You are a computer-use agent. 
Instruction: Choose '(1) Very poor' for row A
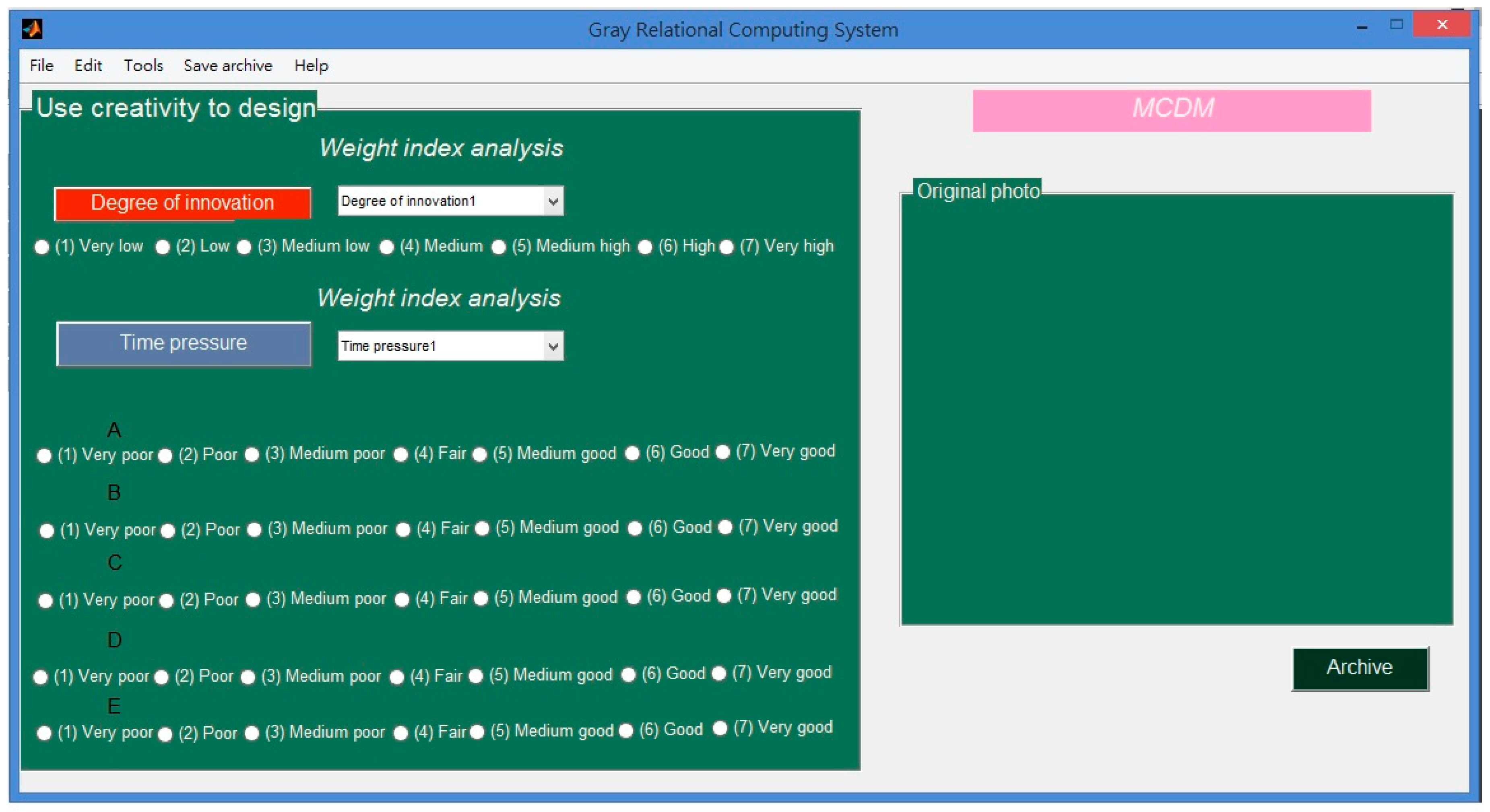click(x=44, y=456)
